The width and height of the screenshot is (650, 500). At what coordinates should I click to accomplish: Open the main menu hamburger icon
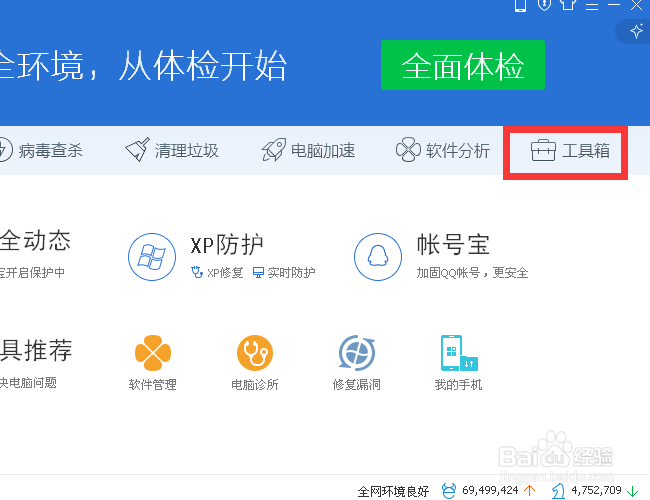(x=592, y=5)
